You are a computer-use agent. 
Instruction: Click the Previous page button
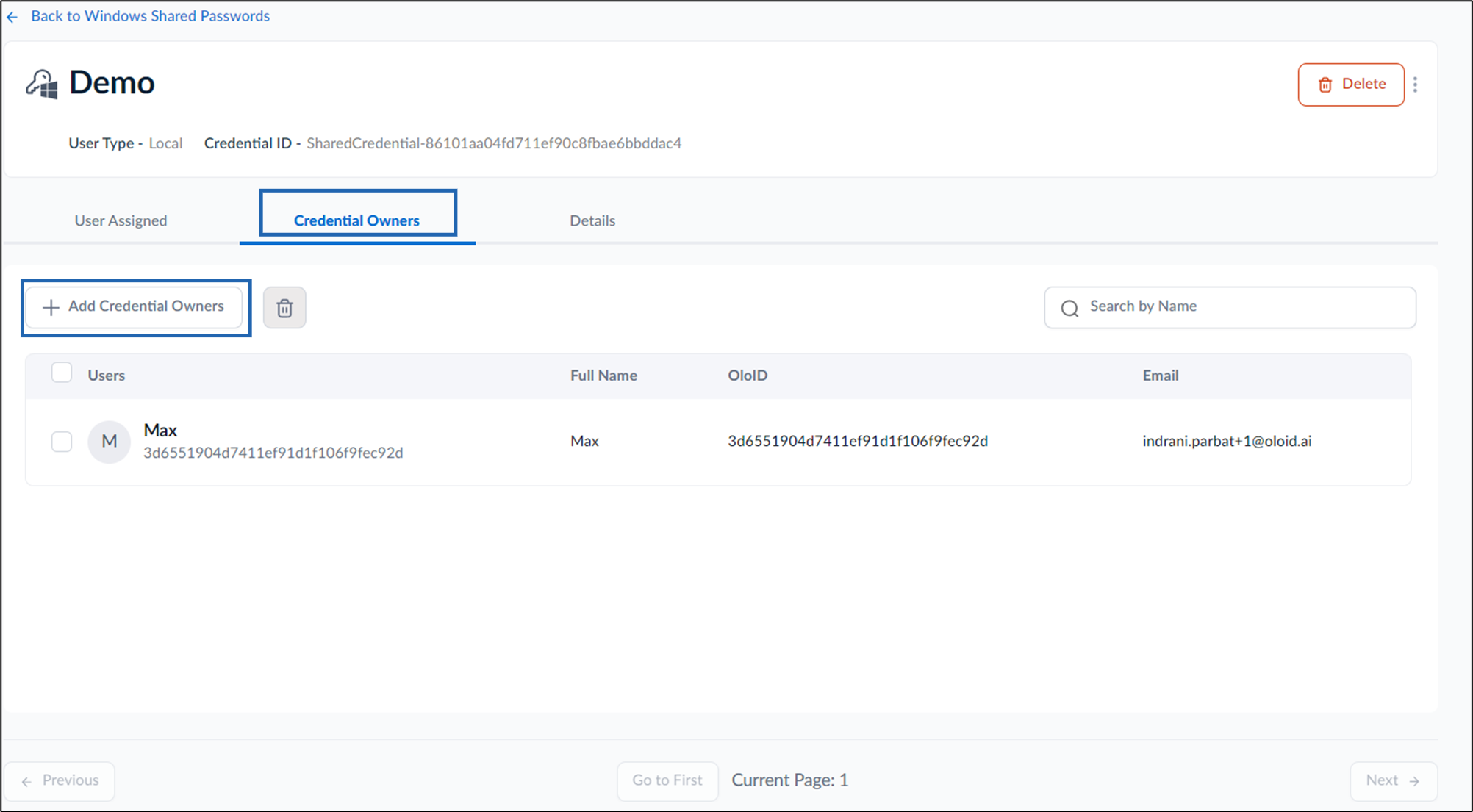pos(60,780)
